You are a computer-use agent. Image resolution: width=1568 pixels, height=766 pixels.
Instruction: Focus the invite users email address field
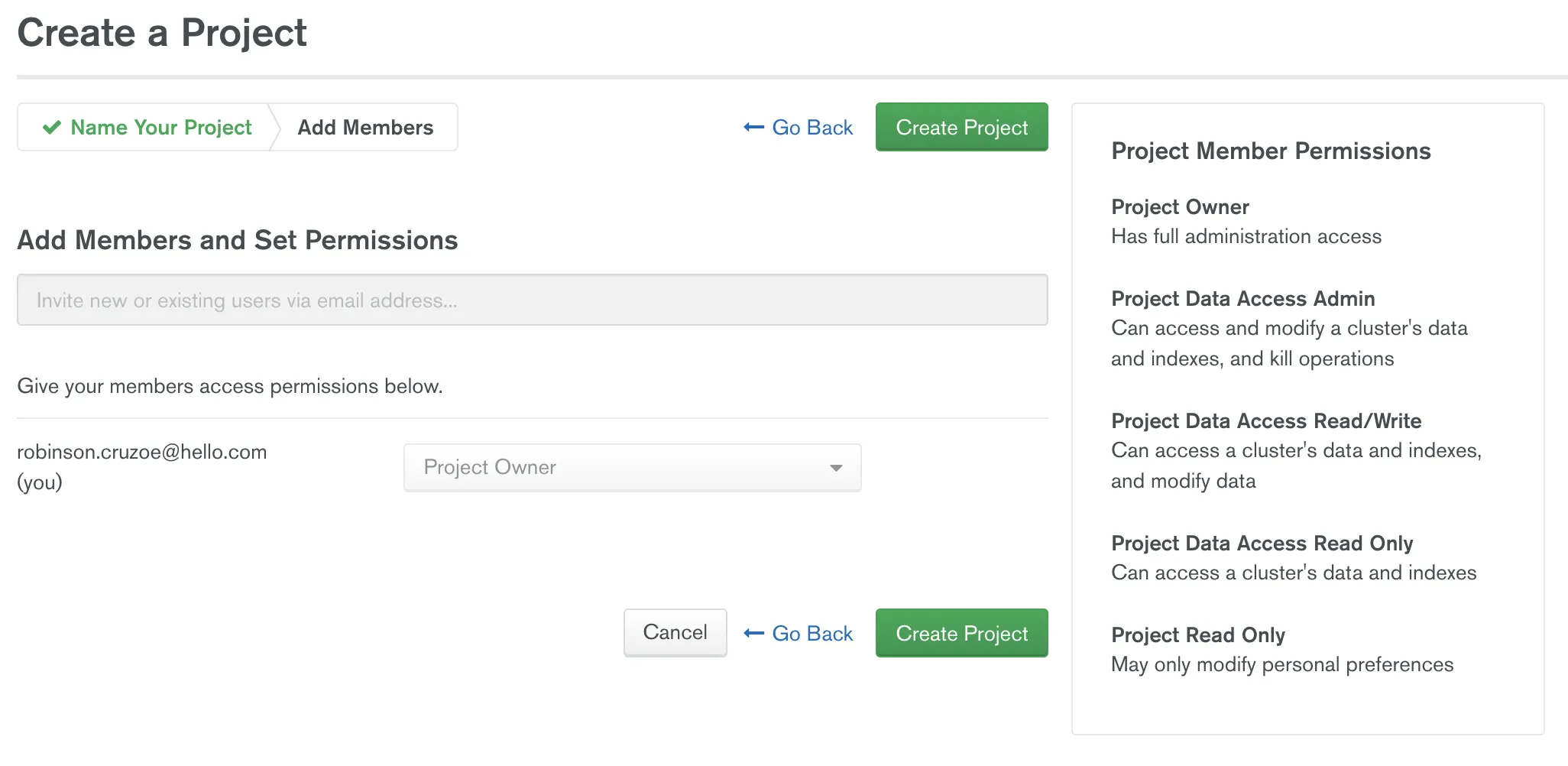coord(532,300)
